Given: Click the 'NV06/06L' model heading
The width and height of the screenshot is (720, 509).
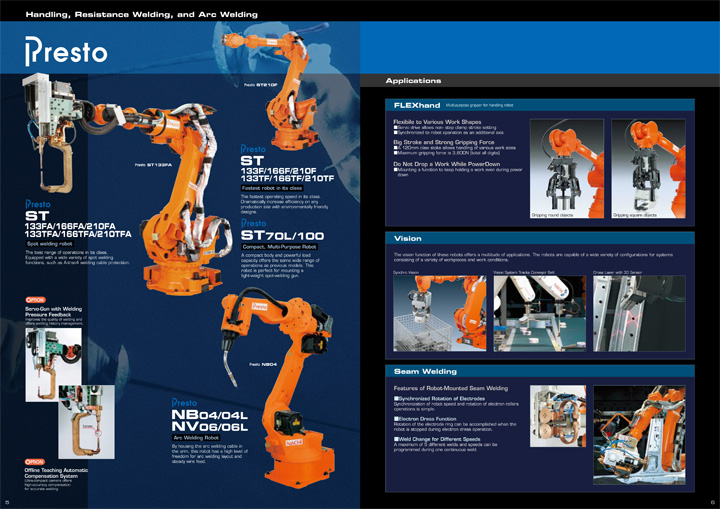Looking at the screenshot, I should [x=209, y=427].
